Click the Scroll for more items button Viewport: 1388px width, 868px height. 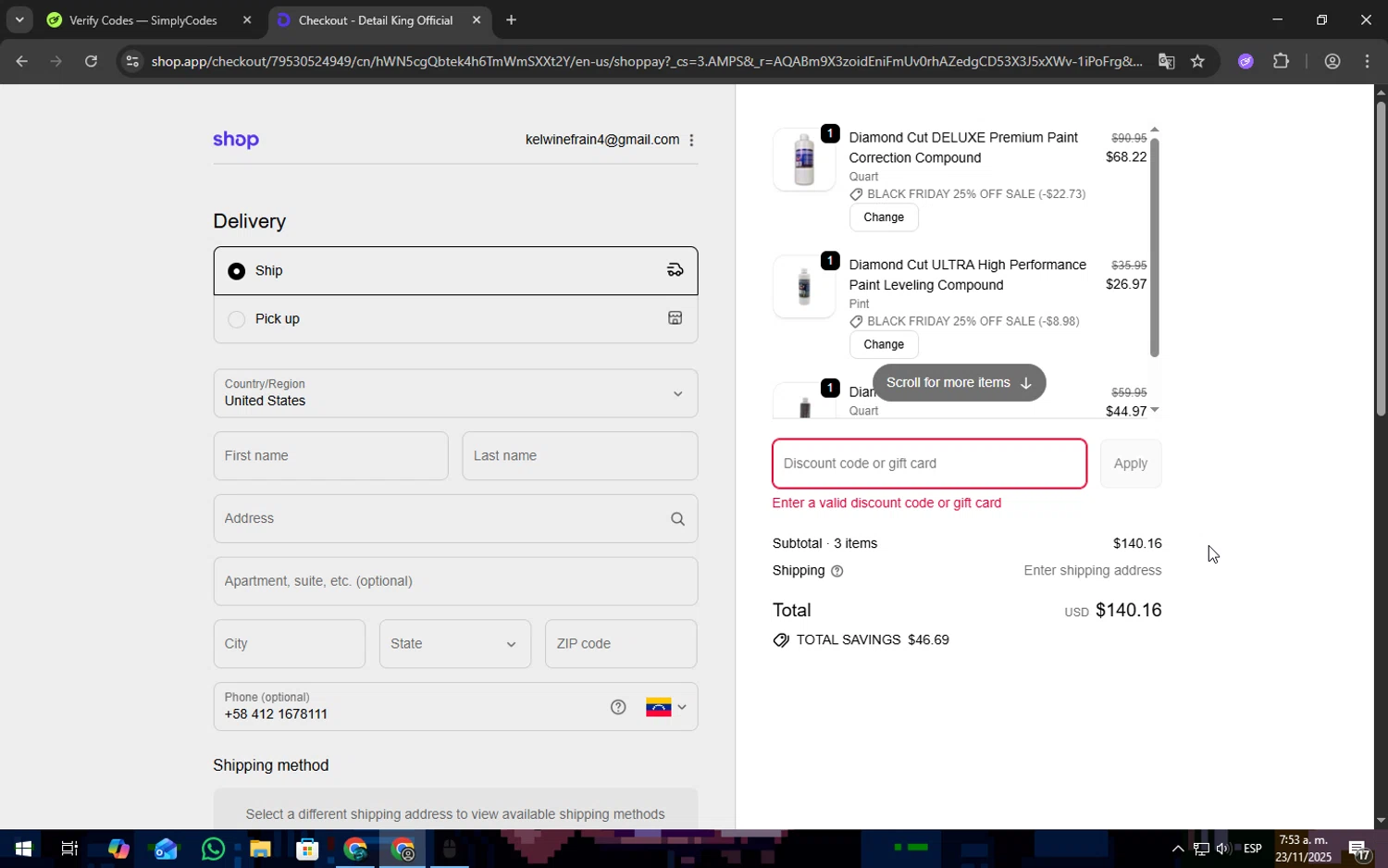tap(959, 382)
